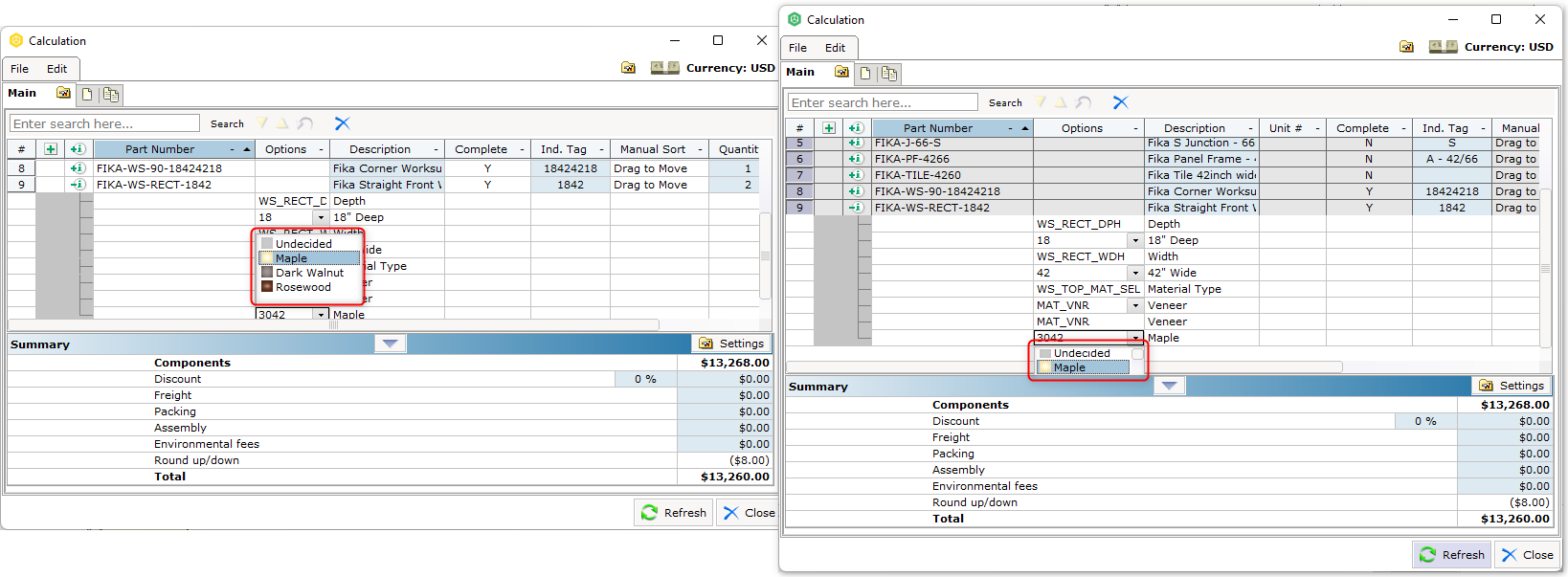Clear search with blue X in left window
Image resolution: width=1568 pixels, height=577 pixels.
(x=342, y=123)
